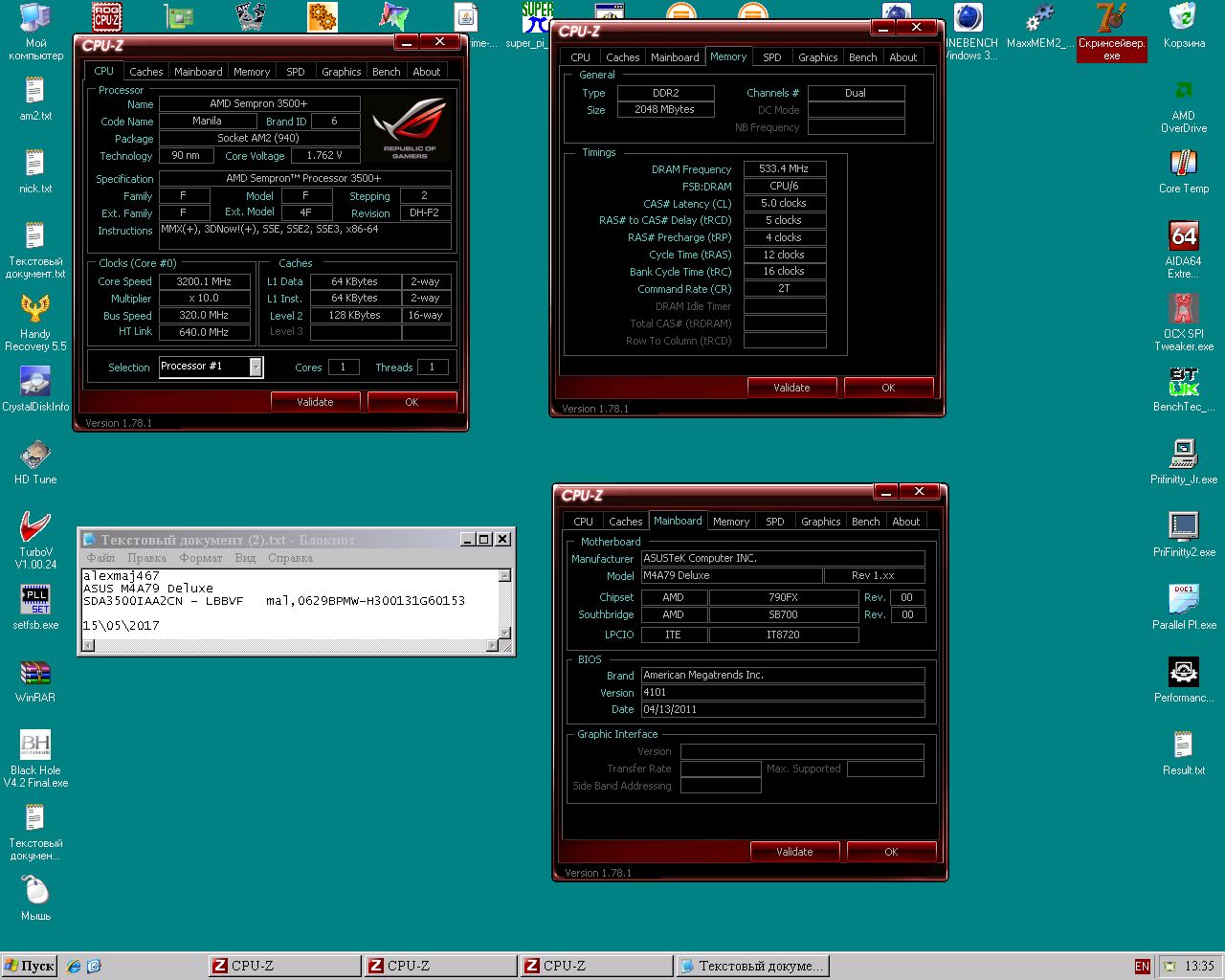1225x980 pixels.
Task: Open the Корзина recycle bin icon
Action: coord(1184,26)
